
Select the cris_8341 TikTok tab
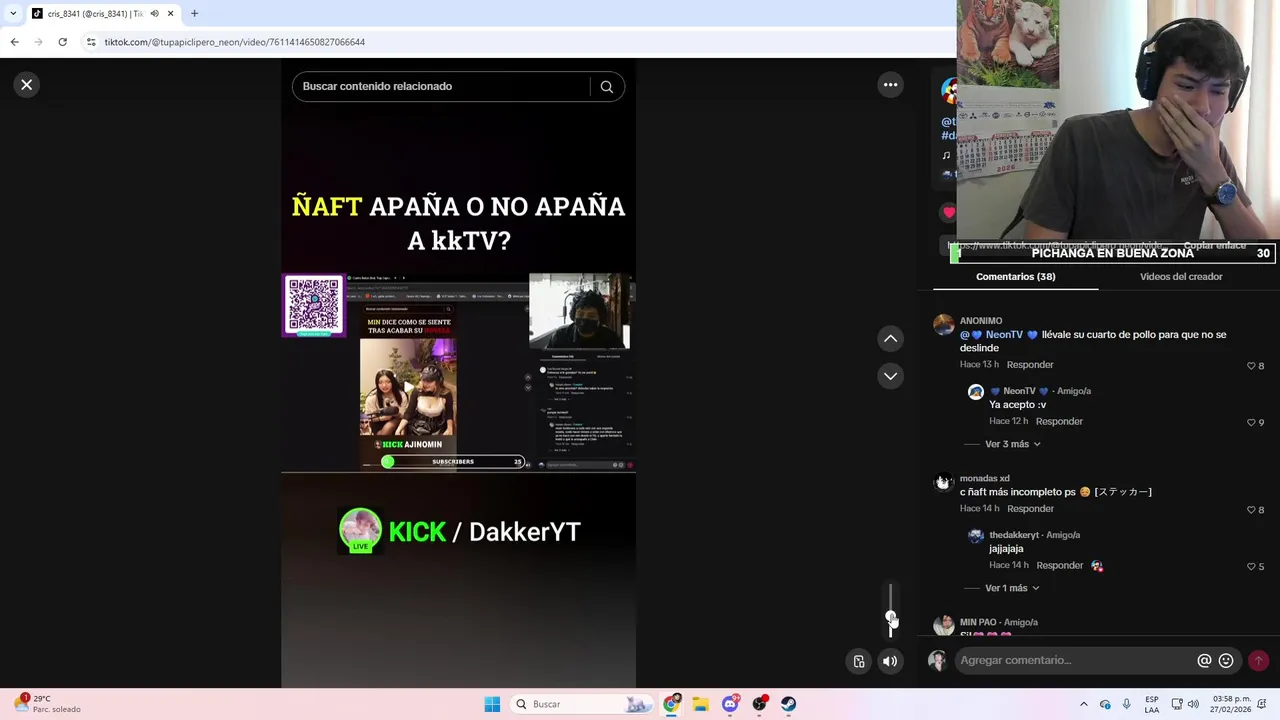pos(95,14)
